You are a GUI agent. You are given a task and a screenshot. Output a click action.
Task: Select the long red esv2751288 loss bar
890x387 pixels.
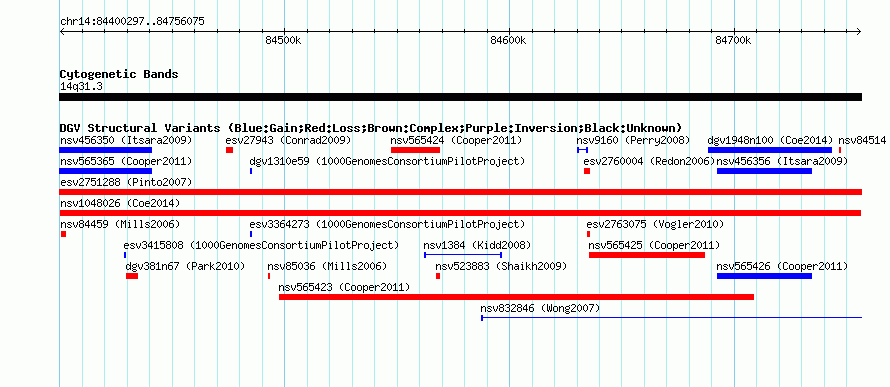(x=461, y=192)
